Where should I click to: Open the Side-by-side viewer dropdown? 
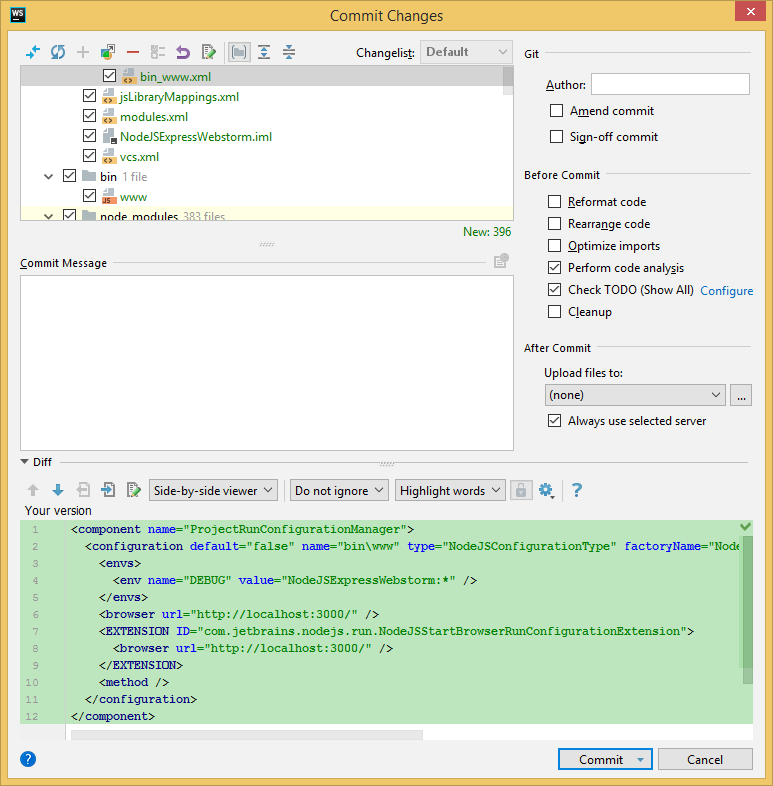[x=214, y=490]
